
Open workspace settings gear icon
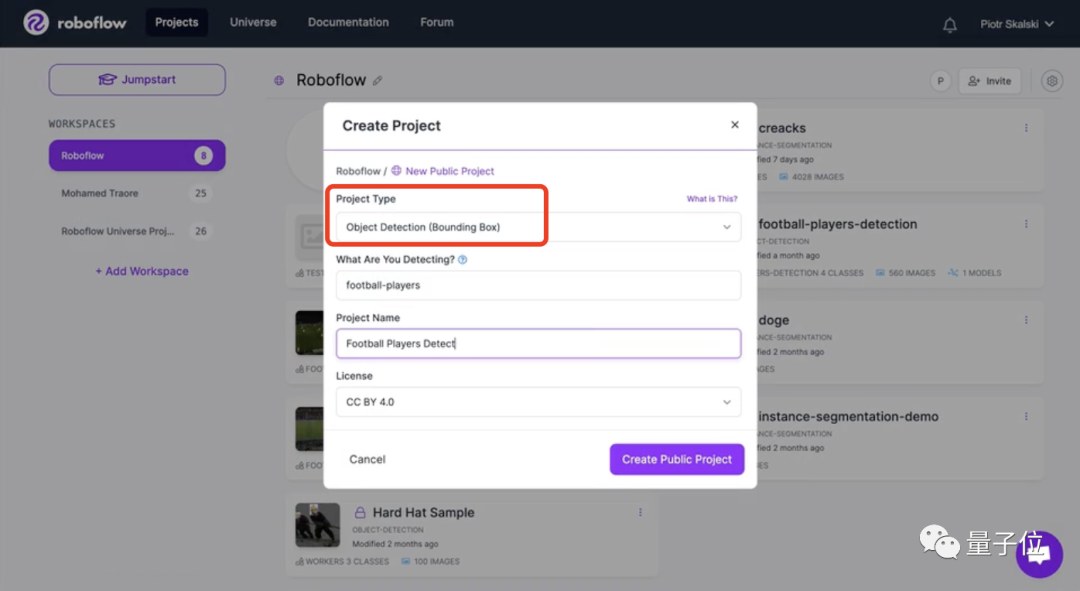(1052, 81)
